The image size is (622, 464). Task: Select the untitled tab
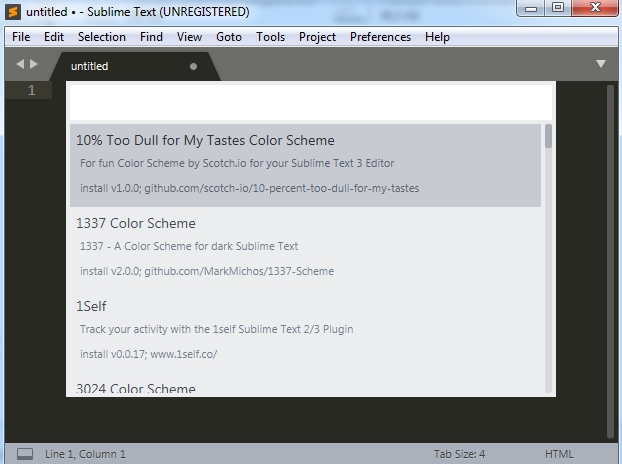tap(135, 66)
